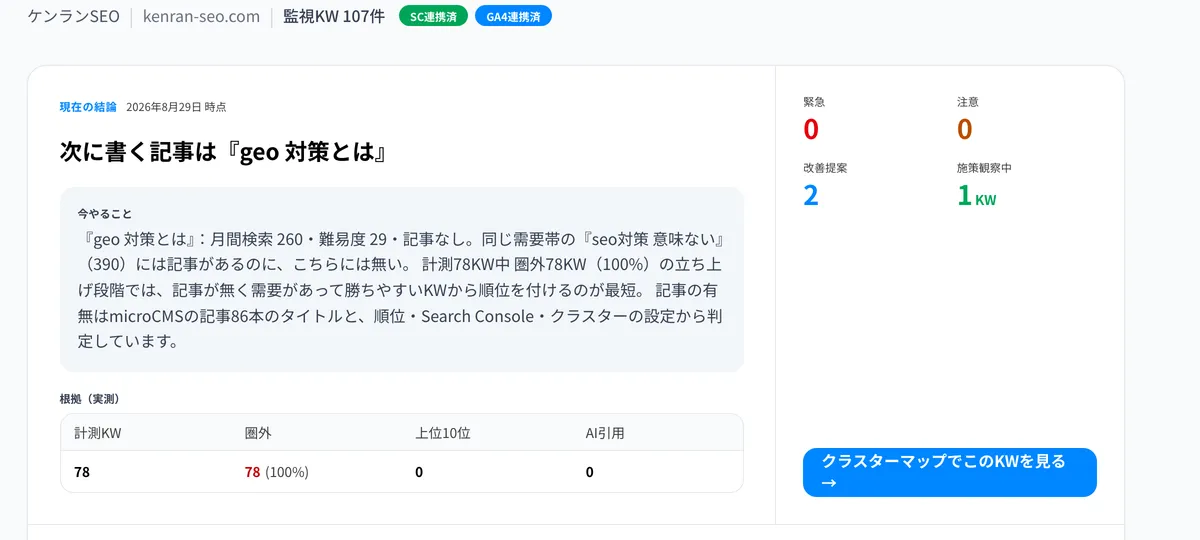This screenshot has height=540, width=1200.
Task: Click the 改善提案 count of 2
Action: coord(811,195)
